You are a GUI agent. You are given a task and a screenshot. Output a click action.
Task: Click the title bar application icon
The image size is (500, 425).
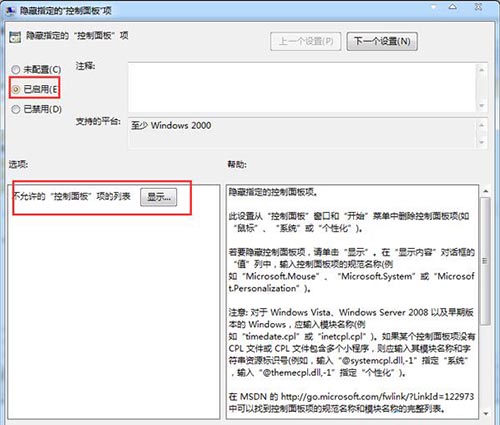pos(11,11)
